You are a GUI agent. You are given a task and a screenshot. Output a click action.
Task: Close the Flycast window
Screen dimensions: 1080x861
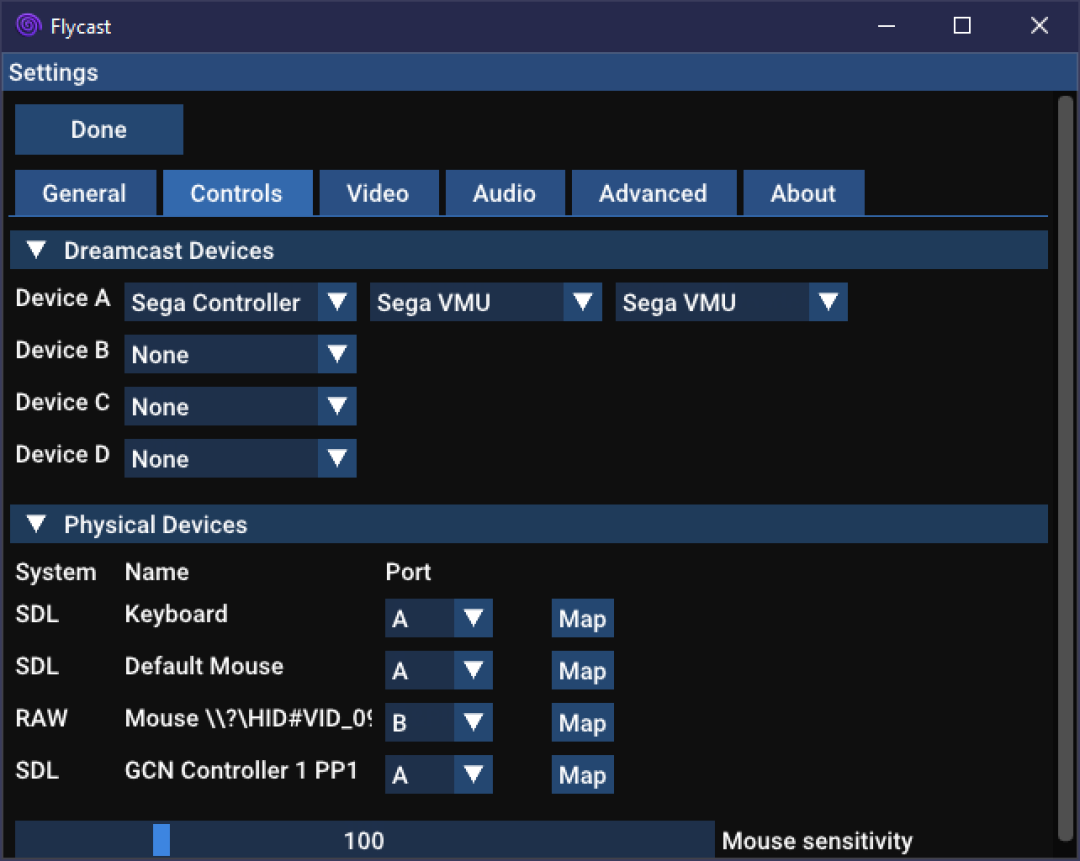pyautogui.click(x=1039, y=26)
